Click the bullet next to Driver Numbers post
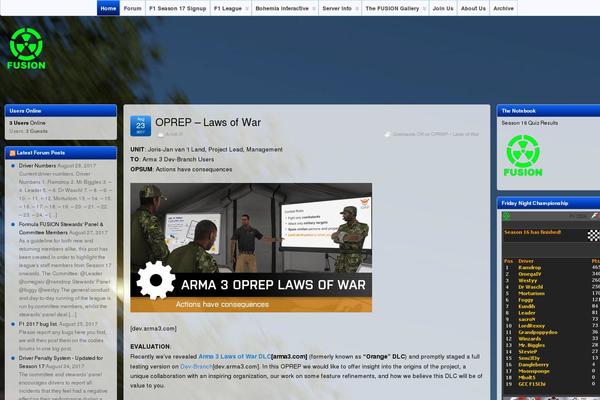 pos(13,166)
